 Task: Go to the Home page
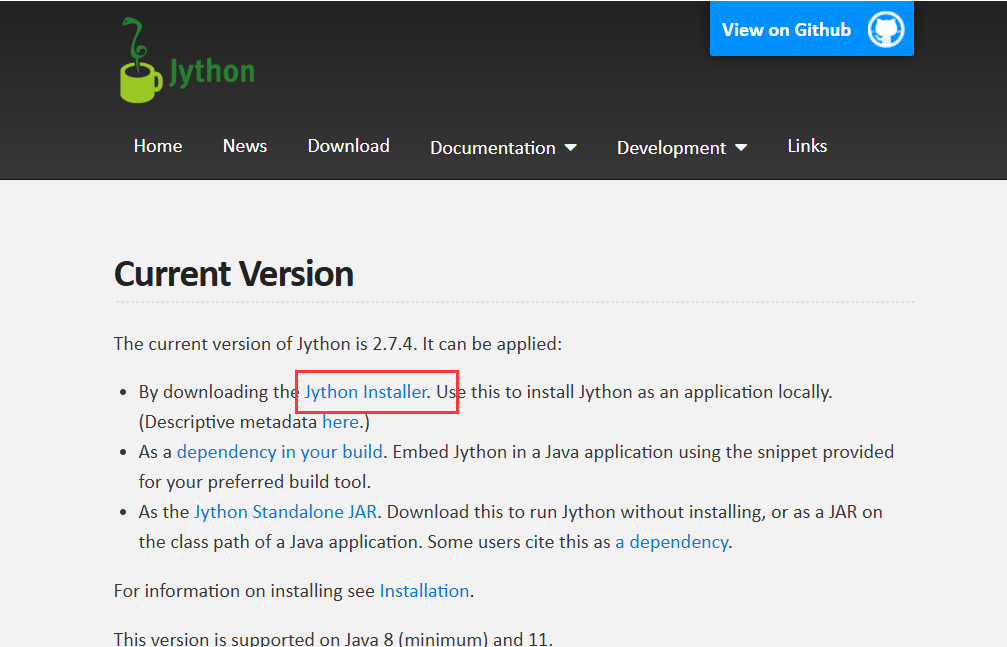pos(158,146)
